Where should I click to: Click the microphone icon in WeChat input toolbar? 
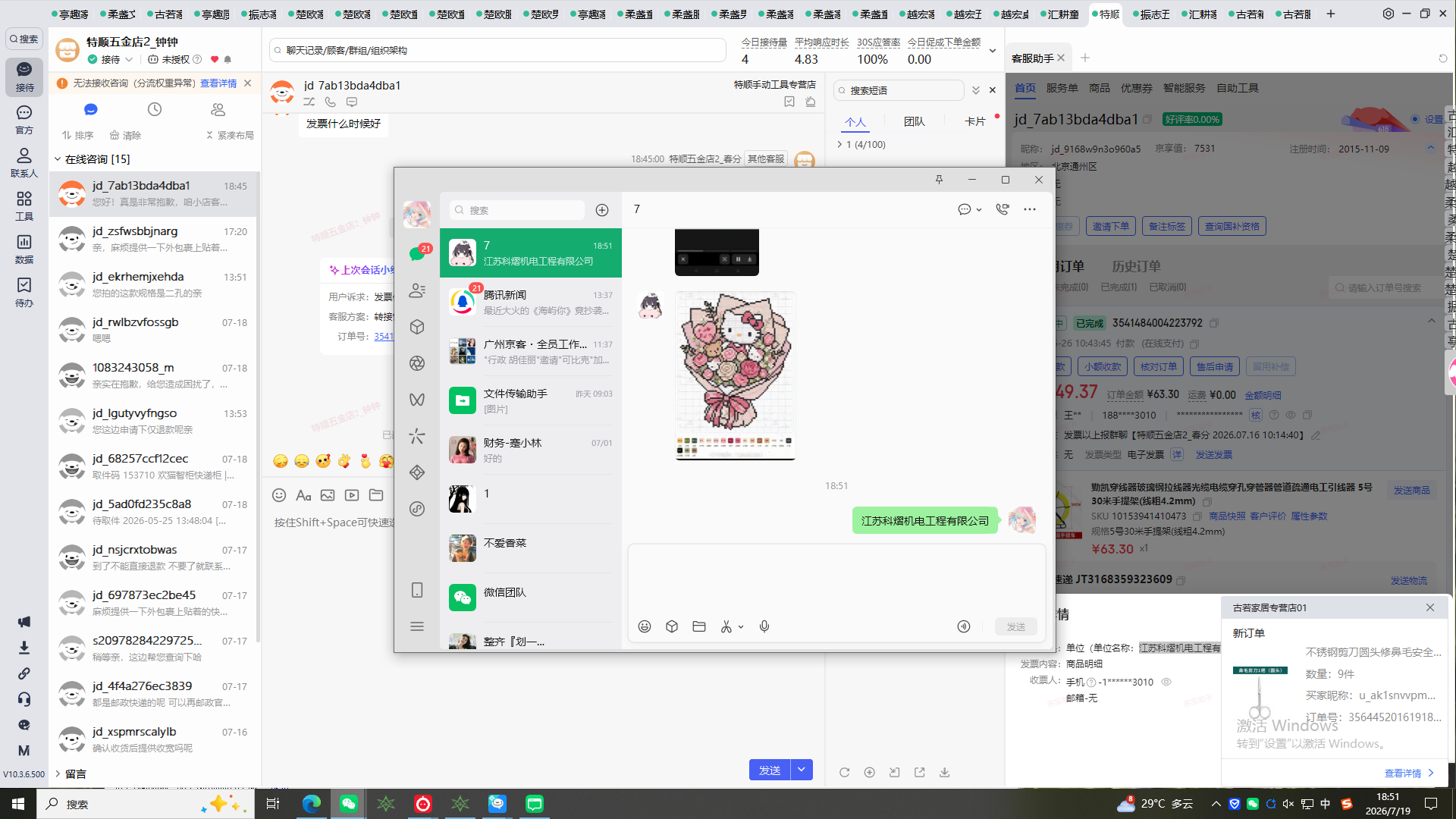(764, 626)
